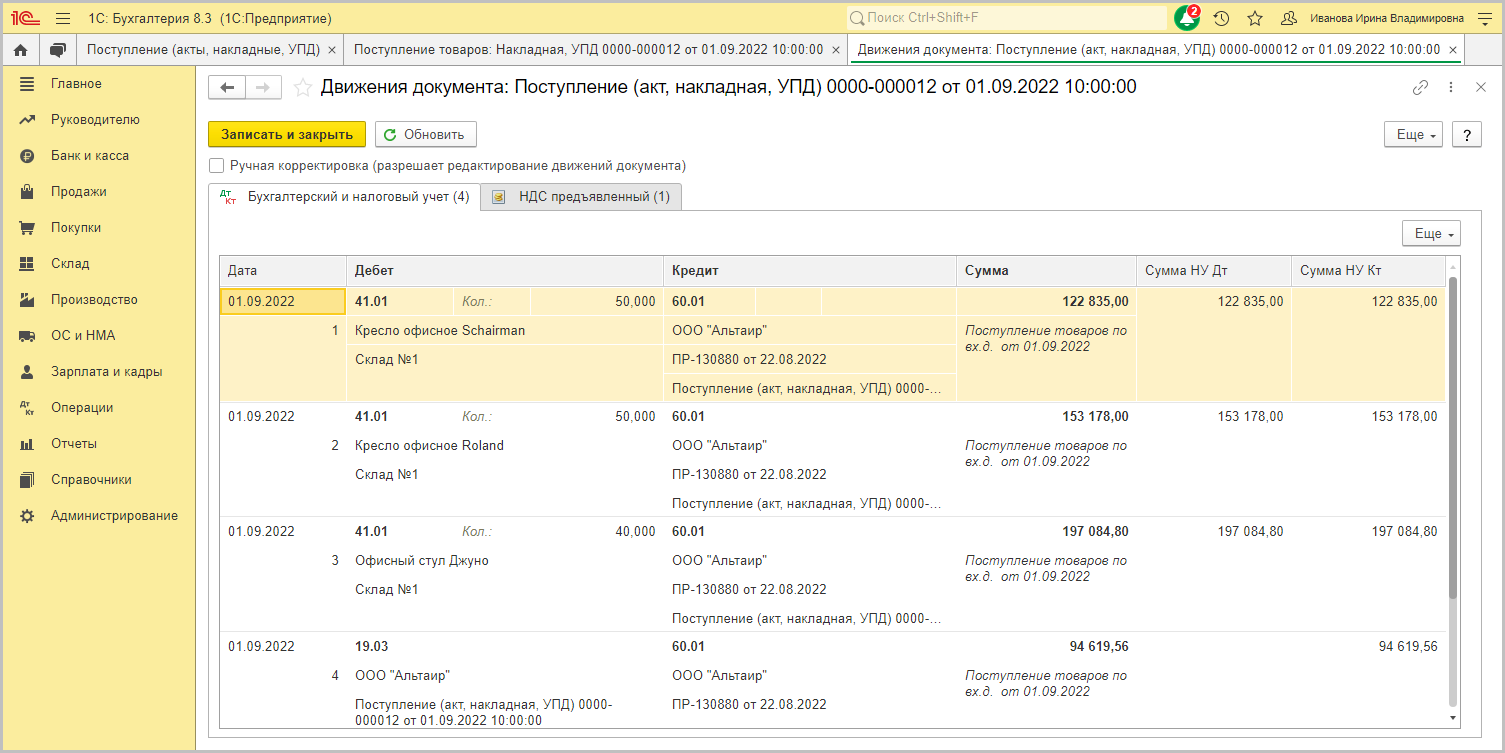Select Кресло офисное Schairman cell
This screenshot has height=753, width=1505.
click(x=505, y=331)
